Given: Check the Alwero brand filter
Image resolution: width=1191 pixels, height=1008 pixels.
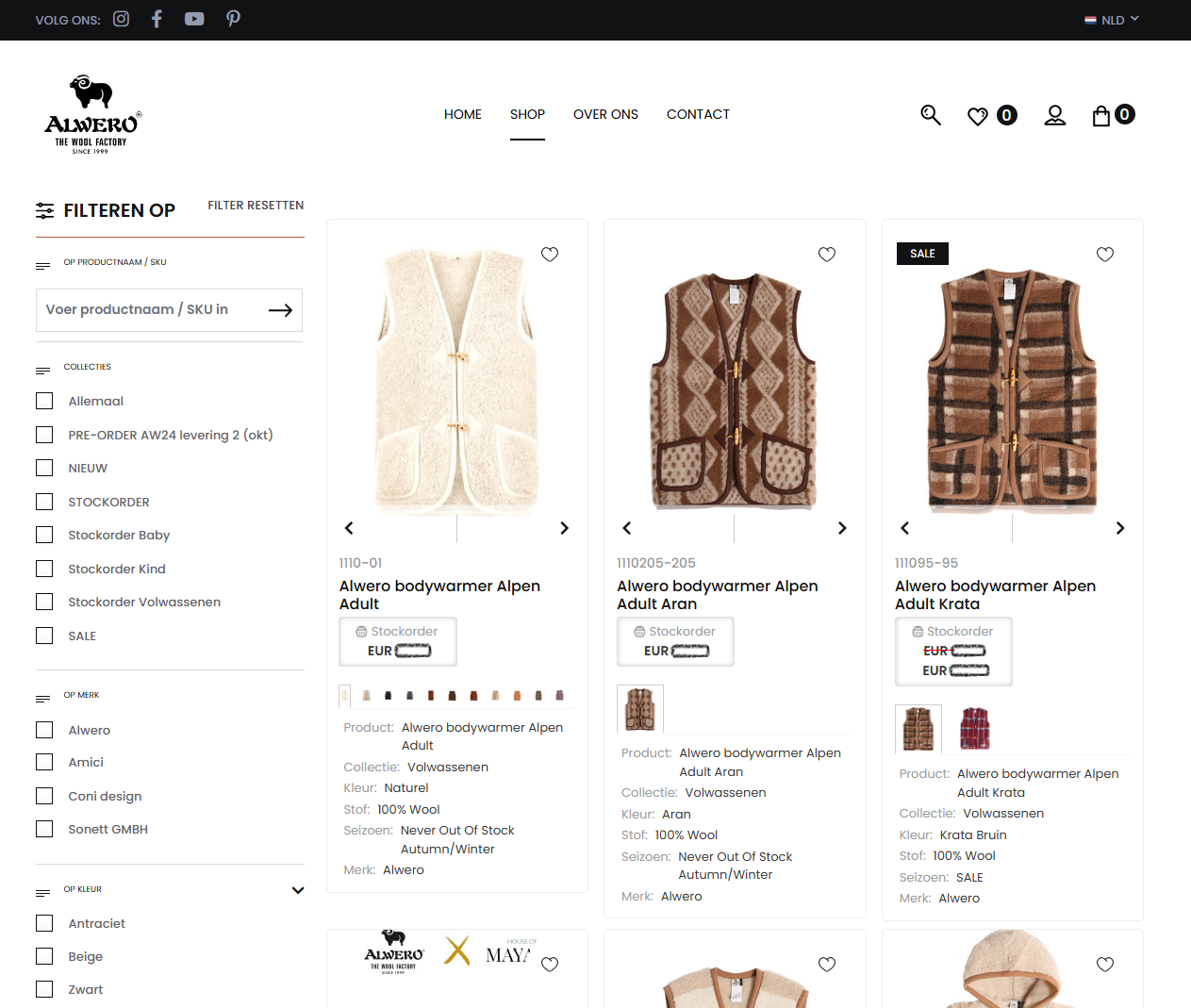Looking at the screenshot, I should coord(44,729).
